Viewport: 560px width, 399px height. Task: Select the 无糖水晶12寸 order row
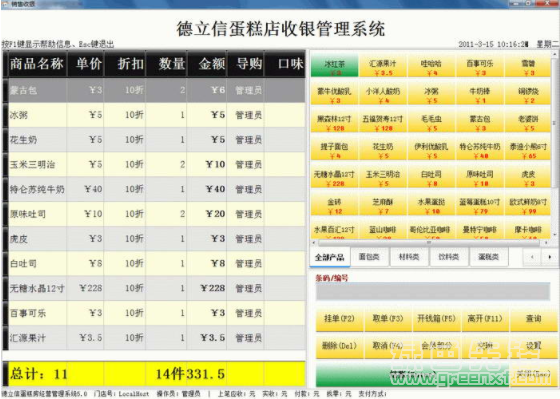click(154, 288)
